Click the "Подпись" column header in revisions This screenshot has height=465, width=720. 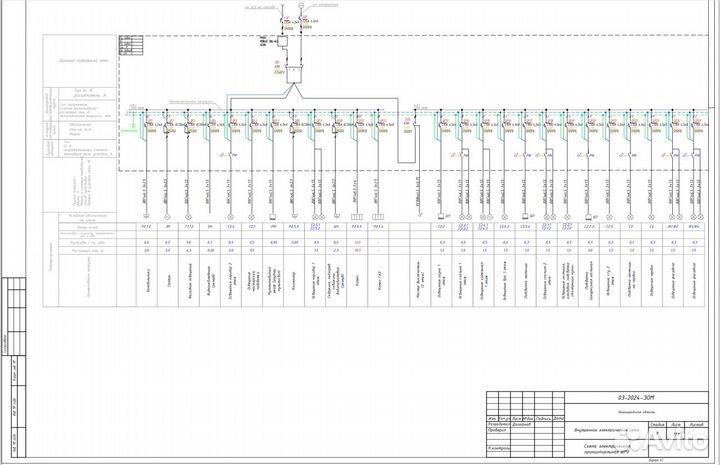coord(543,418)
